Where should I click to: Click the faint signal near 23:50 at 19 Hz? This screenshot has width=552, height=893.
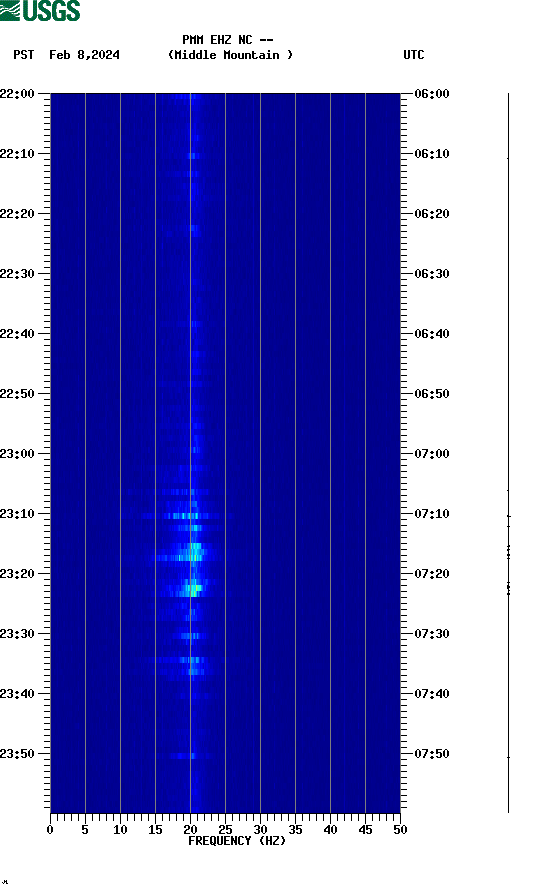(x=182, y=756)
